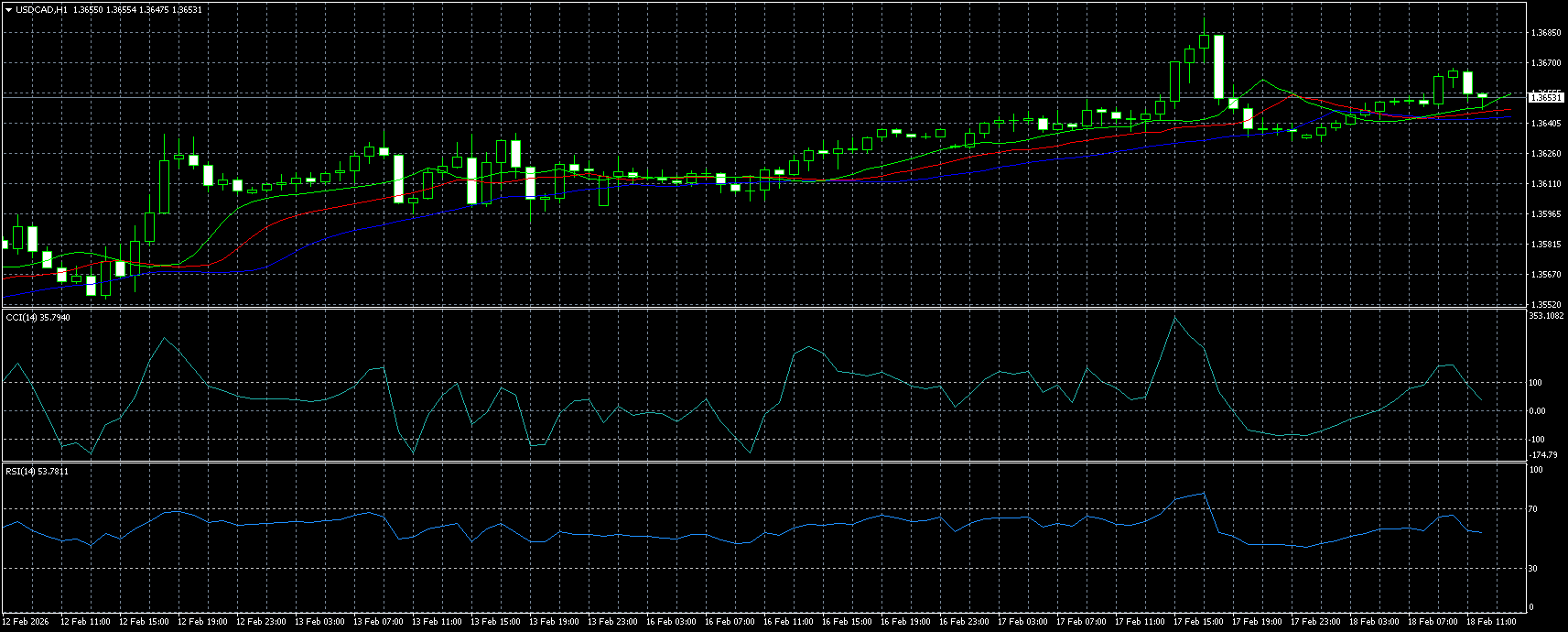
Task: Click the 16 Feb 07:00 time label
Action: [x=730, y=621]
